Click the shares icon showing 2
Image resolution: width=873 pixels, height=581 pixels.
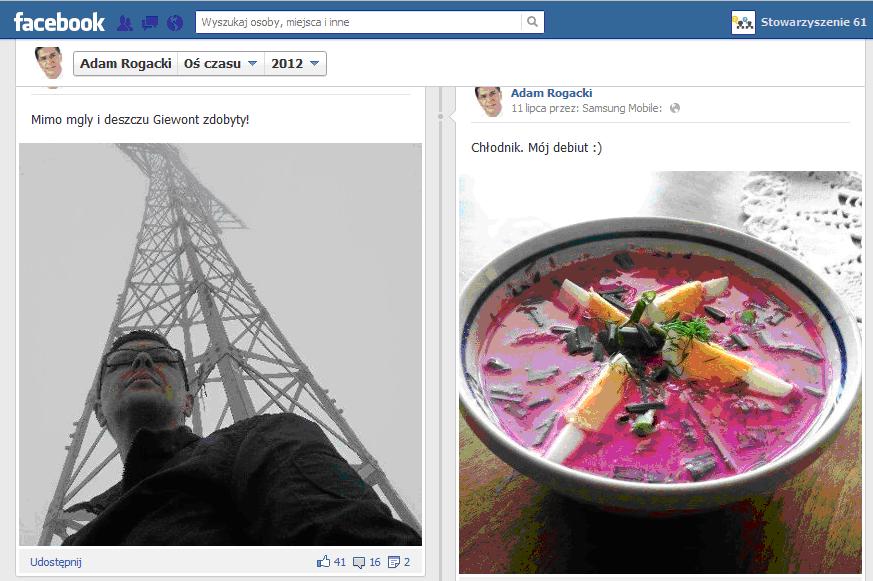(394, 562)
